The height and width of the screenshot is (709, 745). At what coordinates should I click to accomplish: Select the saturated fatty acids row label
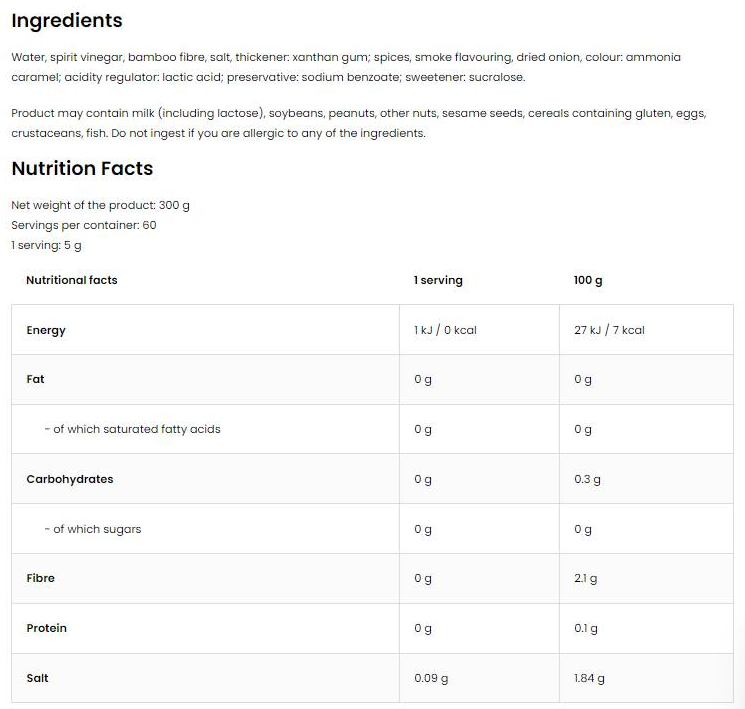[132, 429]
